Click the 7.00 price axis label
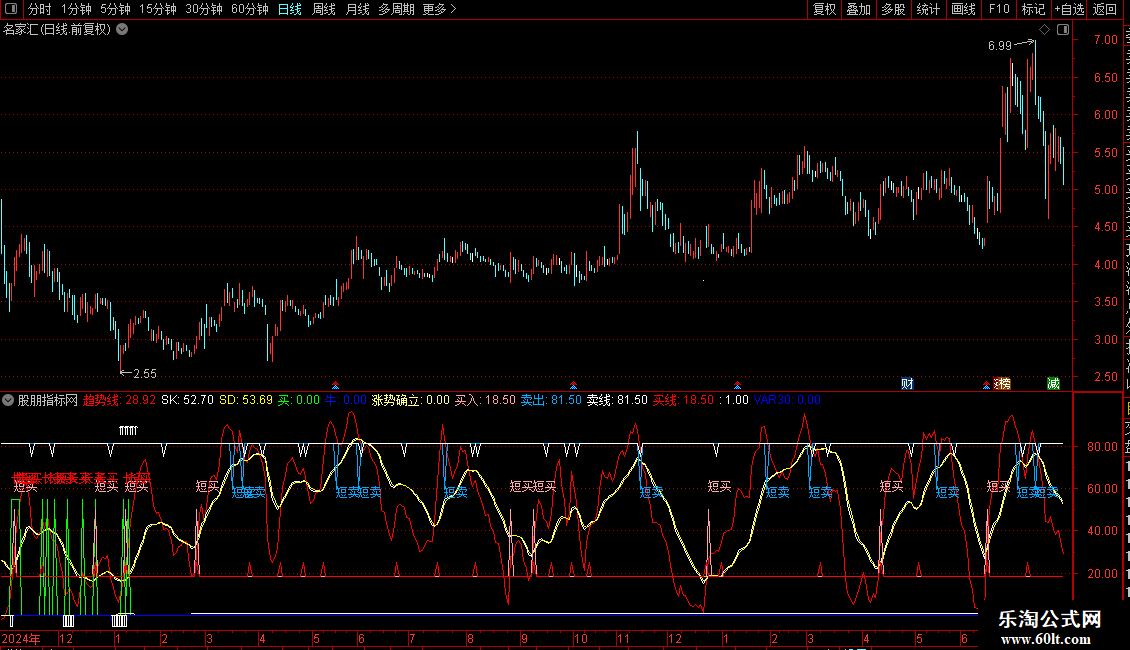 click(1105, 40)
